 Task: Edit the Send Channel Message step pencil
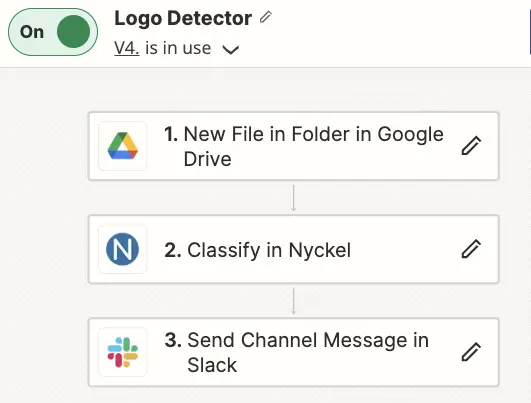(471, 352)
